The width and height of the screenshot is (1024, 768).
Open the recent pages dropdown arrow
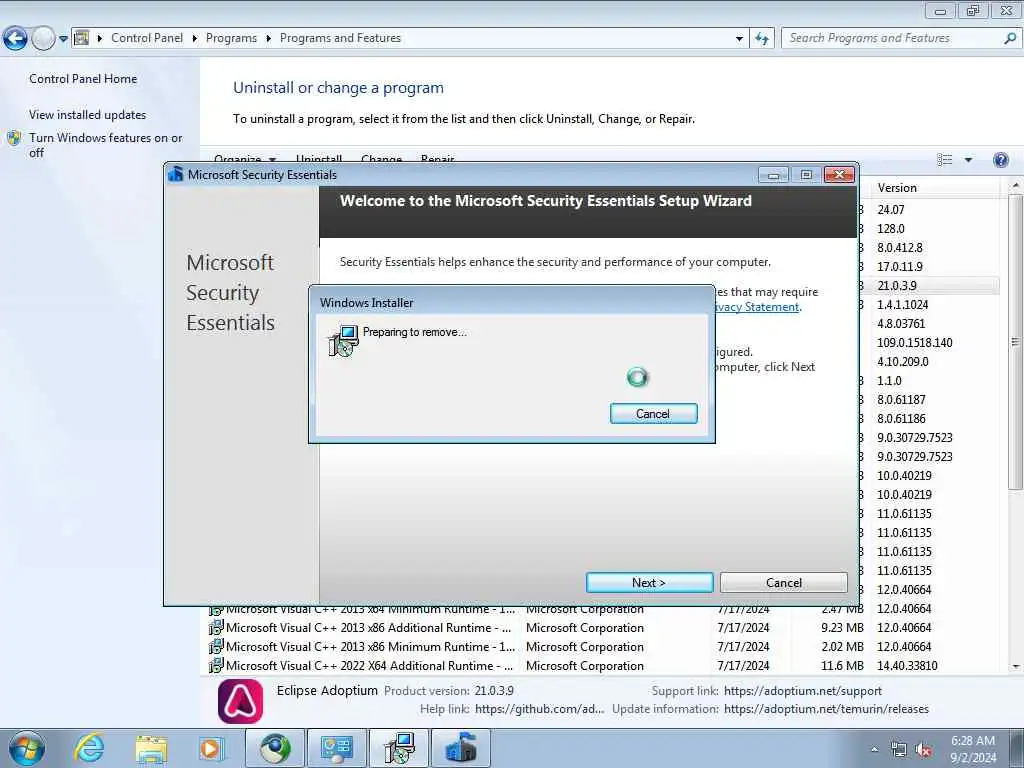tap(63, 39)
